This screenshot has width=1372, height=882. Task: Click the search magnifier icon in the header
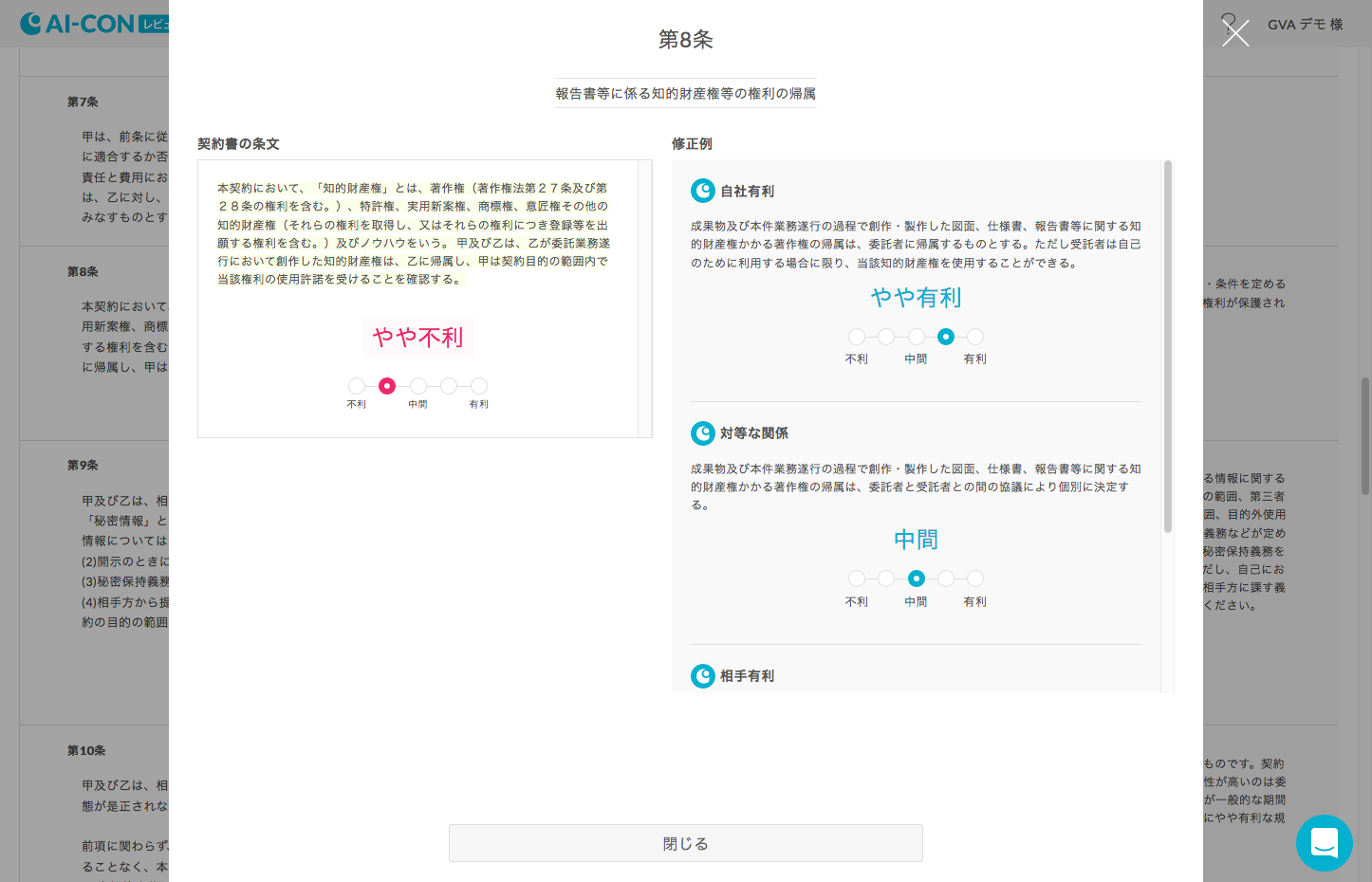tap(1230, 21)
